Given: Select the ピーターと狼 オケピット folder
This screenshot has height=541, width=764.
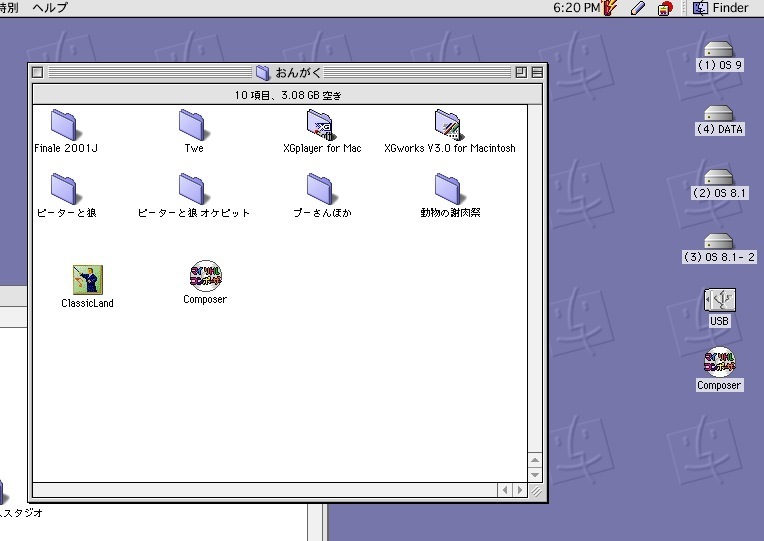Looking at the screenshot, I should [193, 189].
